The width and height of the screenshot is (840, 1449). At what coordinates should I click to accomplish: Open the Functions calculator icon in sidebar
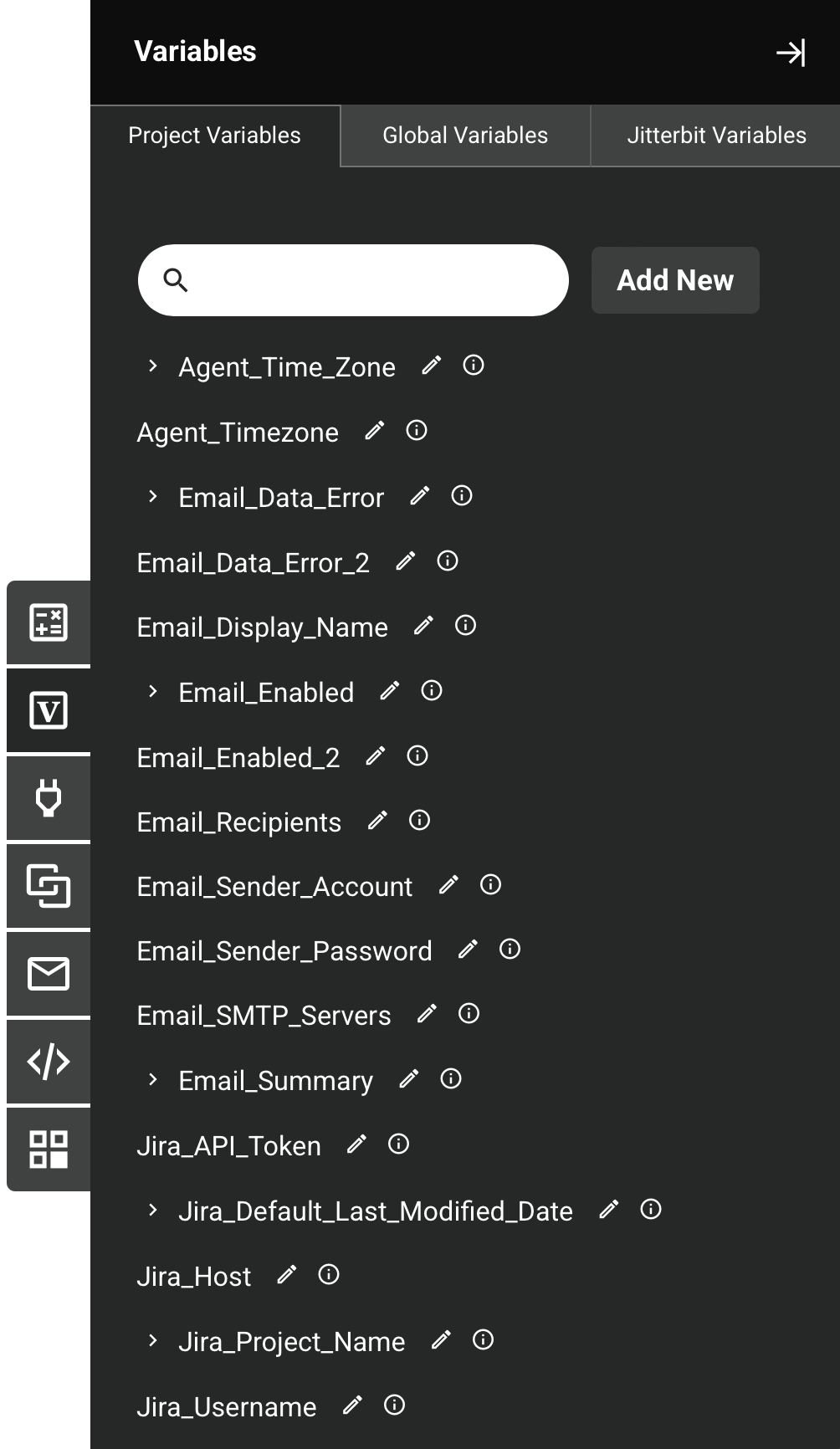[x=48, y=622]
